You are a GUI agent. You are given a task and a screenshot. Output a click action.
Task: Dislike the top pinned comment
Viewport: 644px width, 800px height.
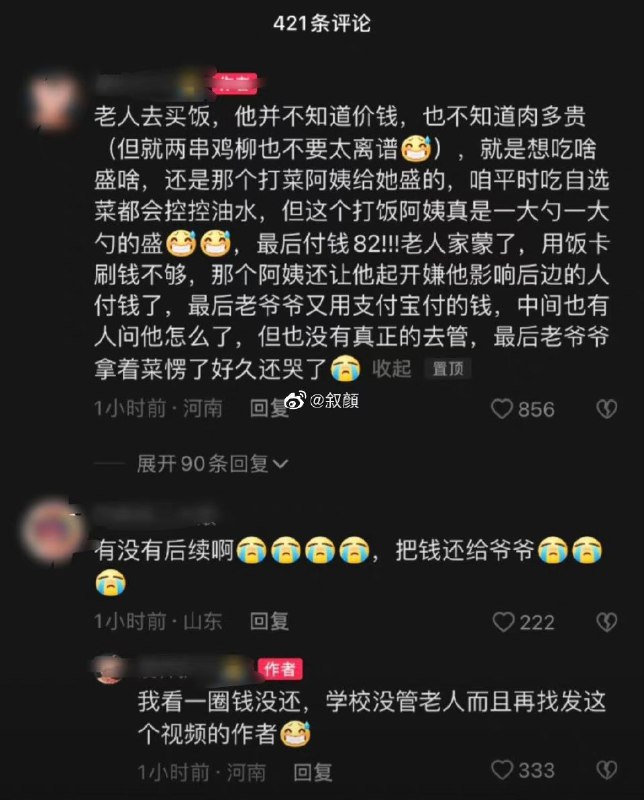pyautogui.click(x=607, y=409)
